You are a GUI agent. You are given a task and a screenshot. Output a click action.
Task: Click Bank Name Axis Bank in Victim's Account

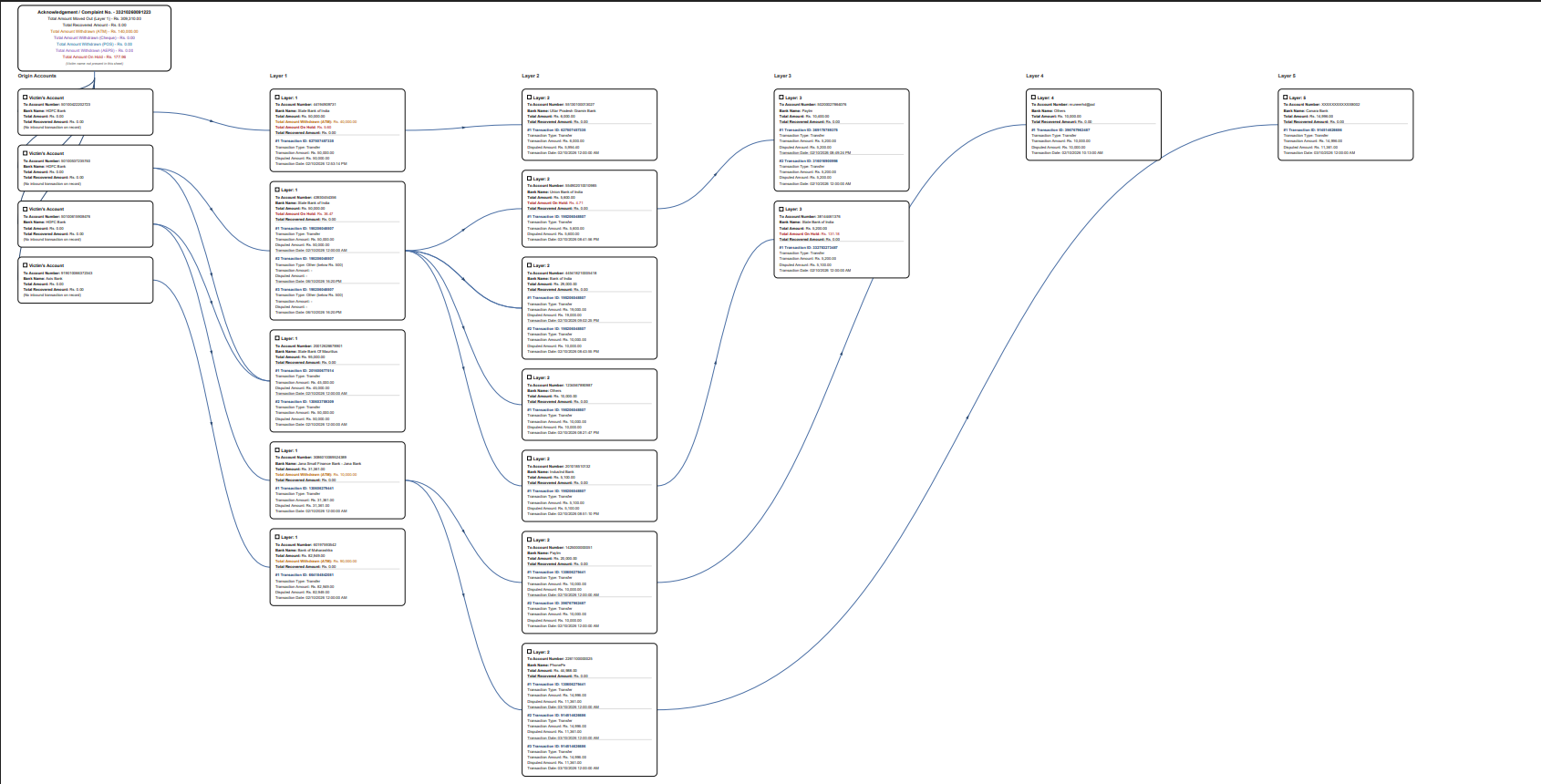tap(43, 278)
